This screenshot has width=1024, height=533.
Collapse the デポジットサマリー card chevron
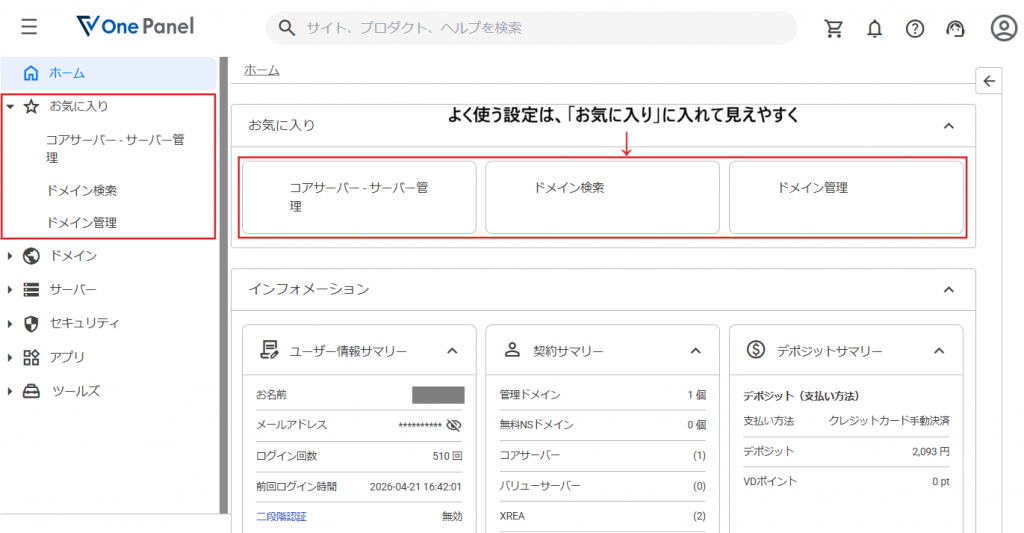[939, 351]
